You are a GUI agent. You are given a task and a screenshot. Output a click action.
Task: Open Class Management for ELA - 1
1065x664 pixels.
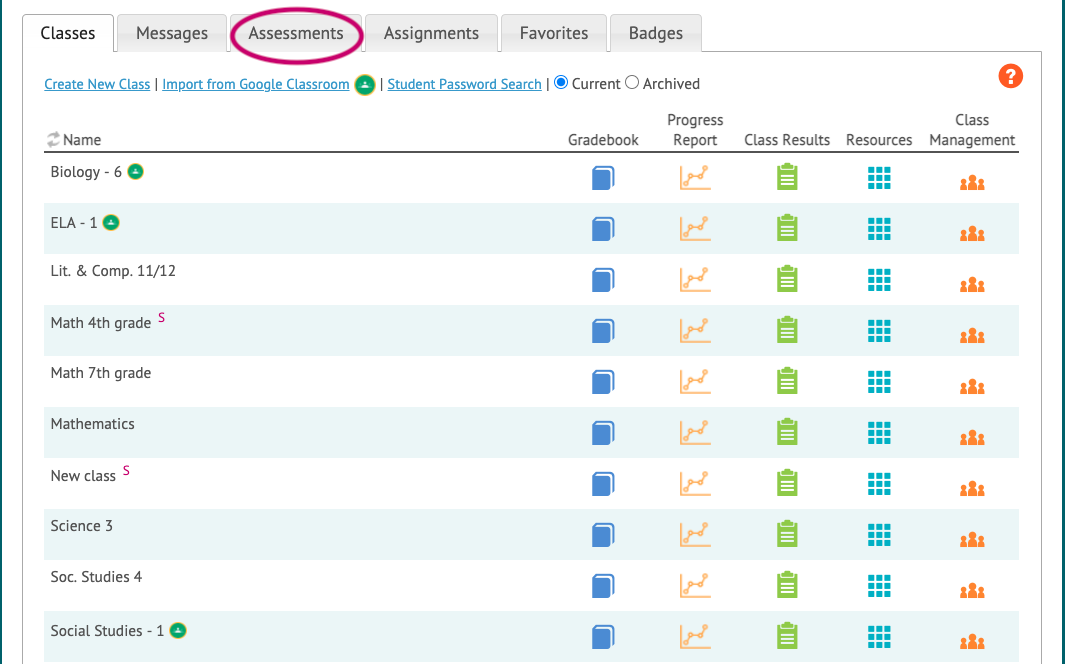pyautogui.click(x=972, y=234)
